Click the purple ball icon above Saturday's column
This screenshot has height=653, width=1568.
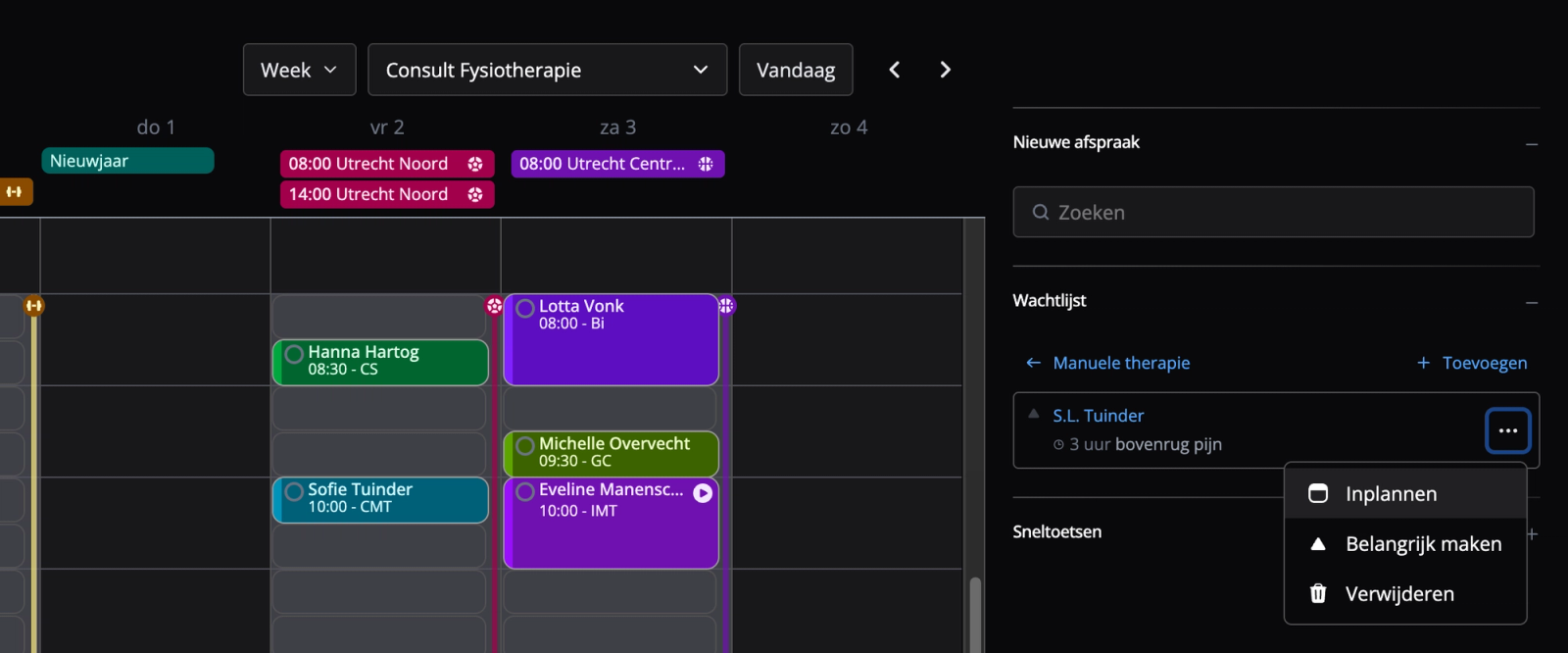point(725,306)
